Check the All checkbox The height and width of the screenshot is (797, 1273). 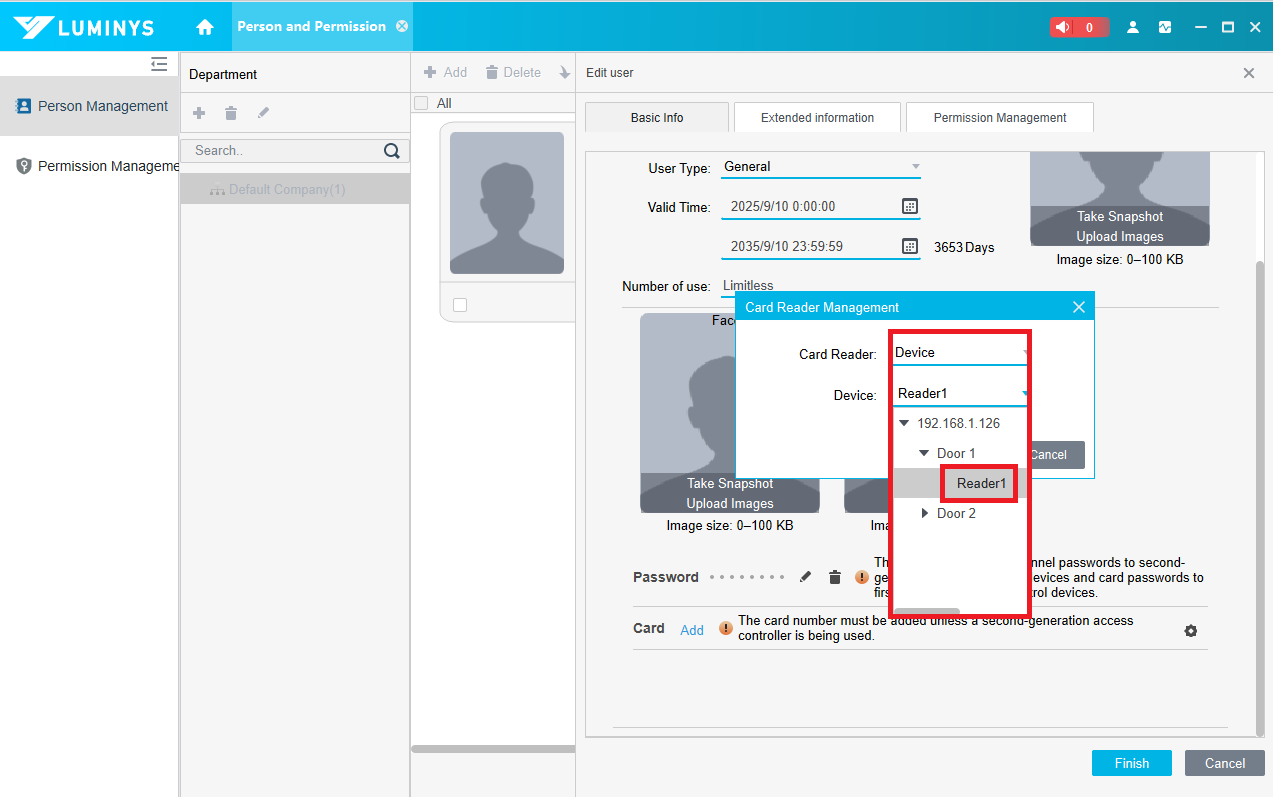pyautogui.click(x=421, y=103)
